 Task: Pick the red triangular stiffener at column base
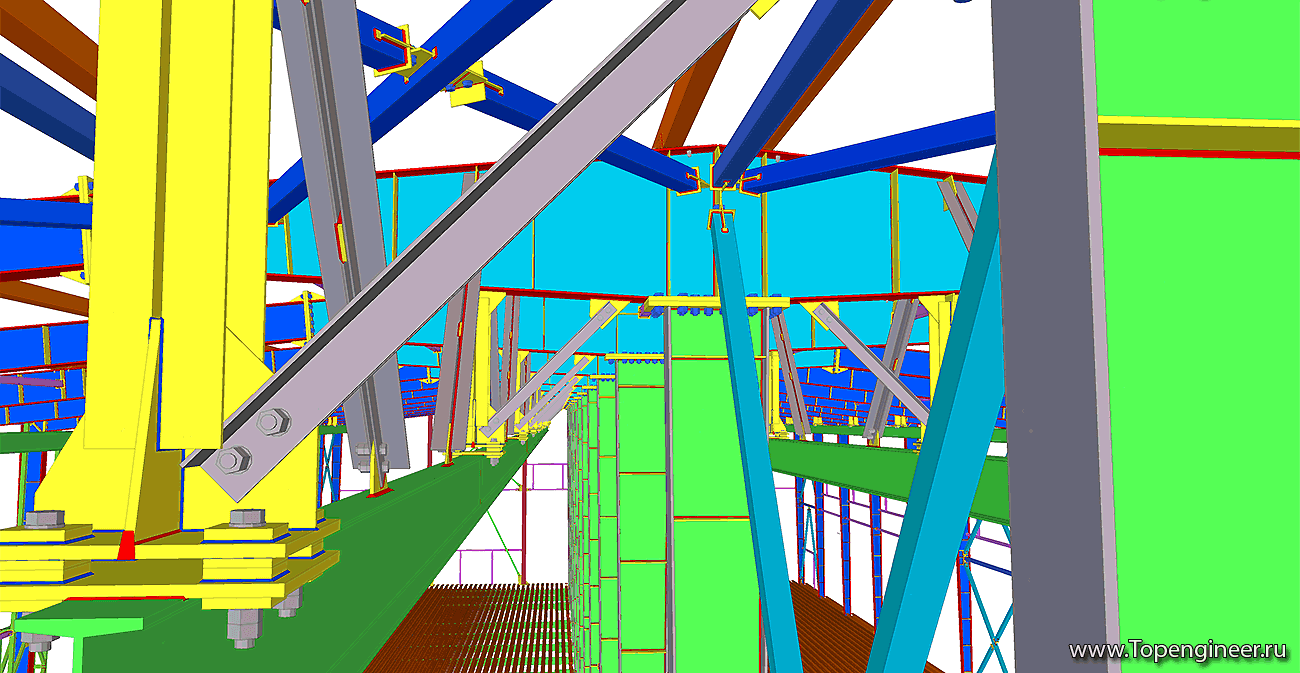(x=127, y=545)
